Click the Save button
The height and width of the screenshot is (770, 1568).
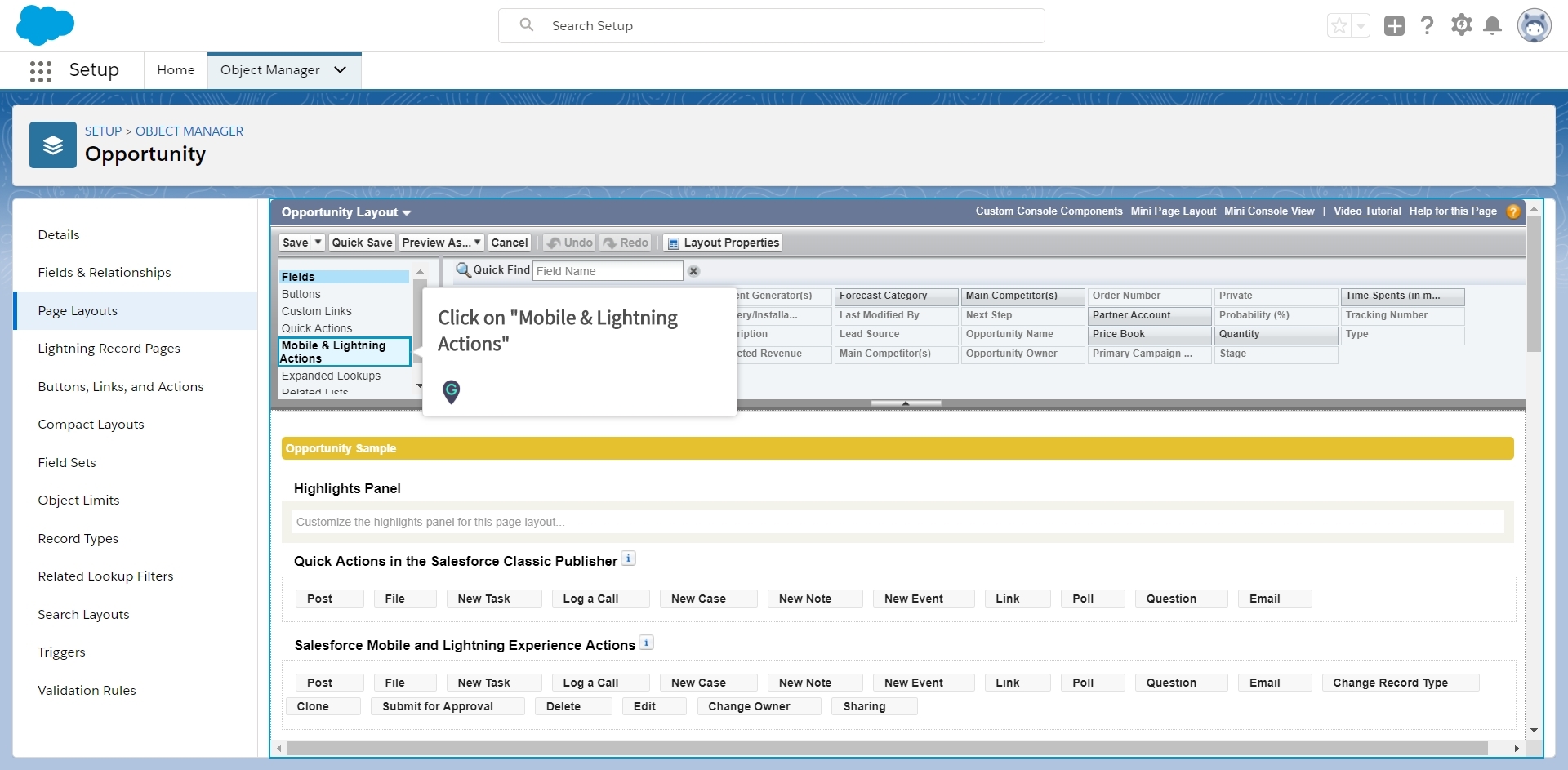pyautogui.click(x=295, y=243)
